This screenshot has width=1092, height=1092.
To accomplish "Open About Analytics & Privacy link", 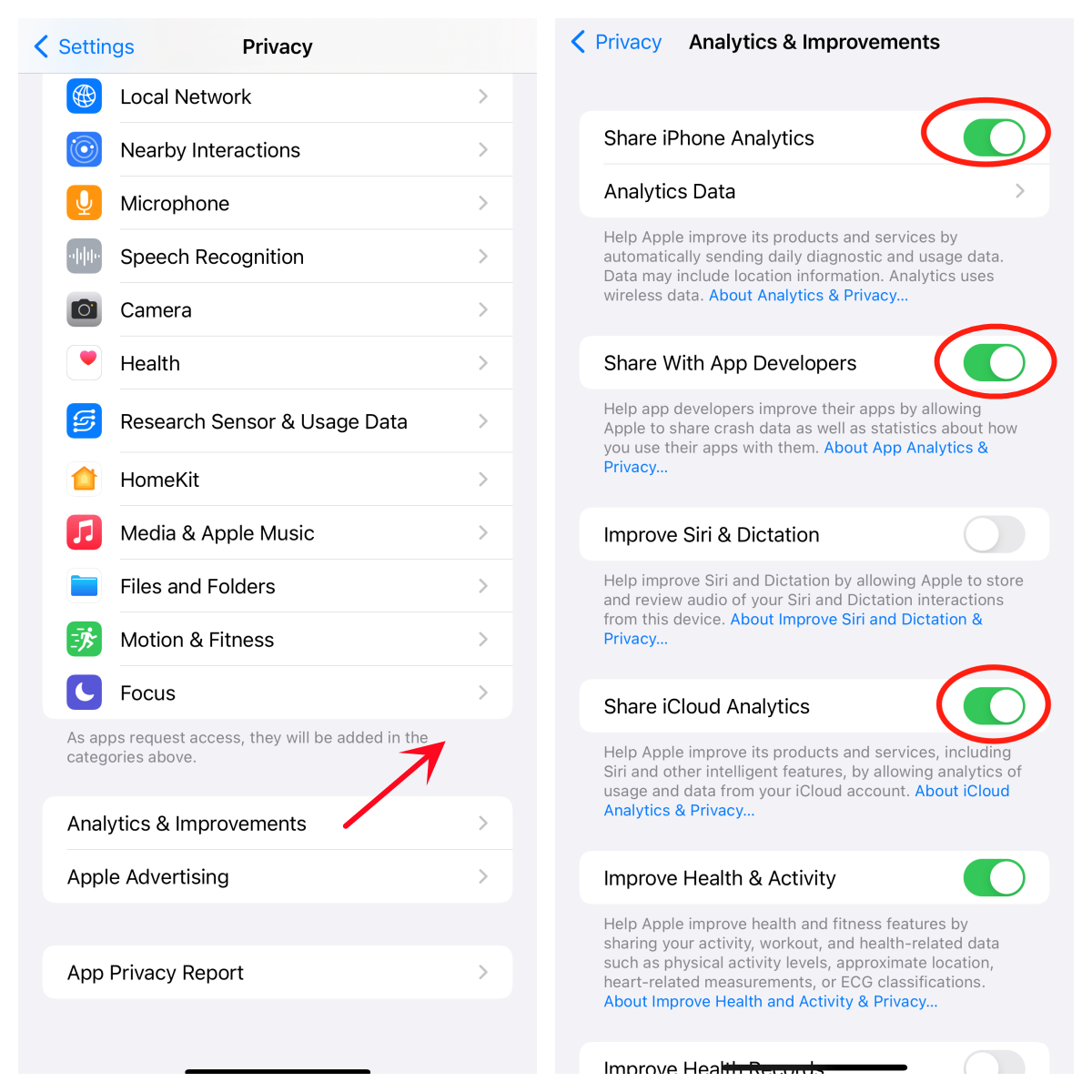I will [808, 296].
